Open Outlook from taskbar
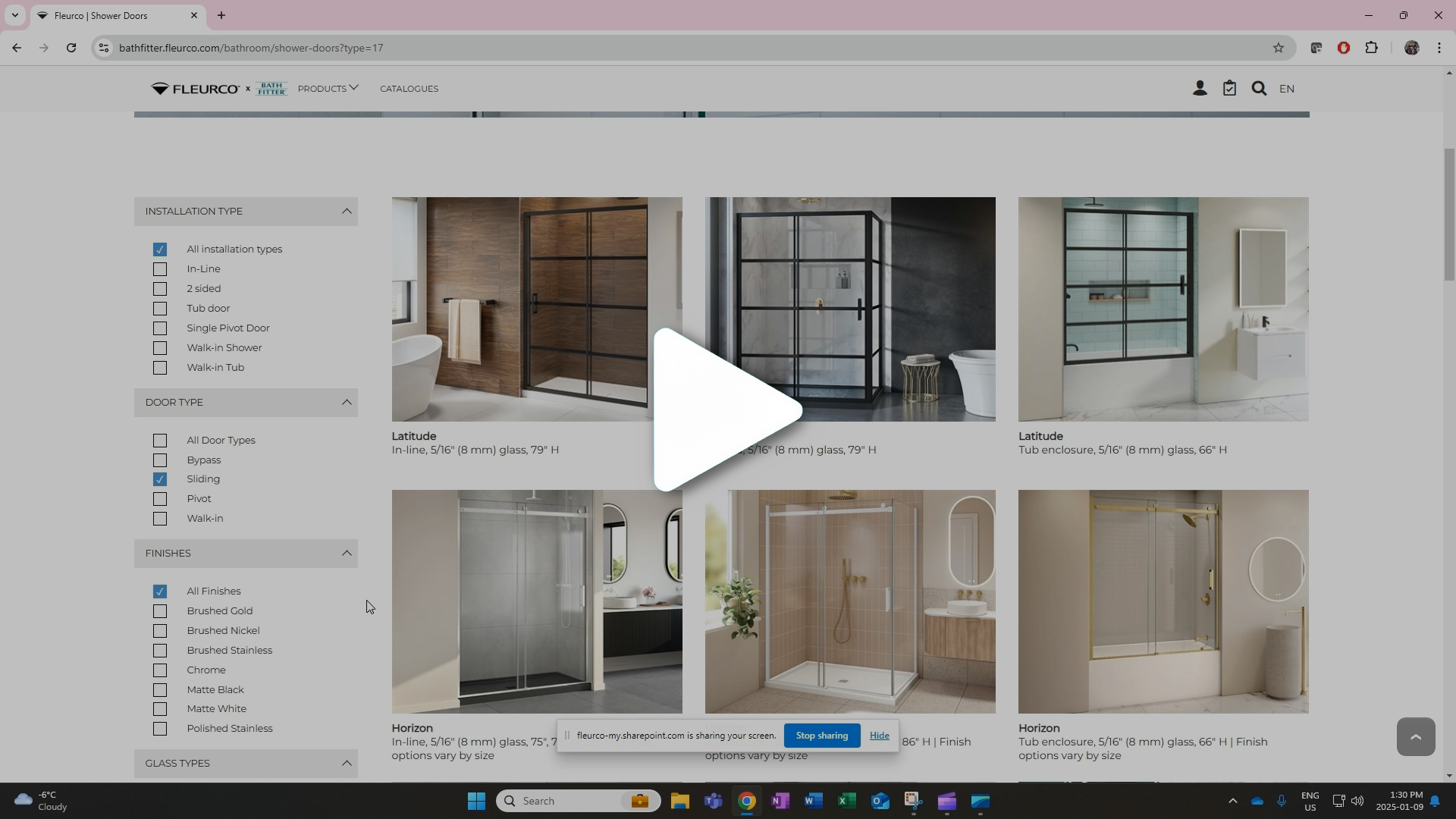This screenshot has height=819, width=1456. point(880,801)
